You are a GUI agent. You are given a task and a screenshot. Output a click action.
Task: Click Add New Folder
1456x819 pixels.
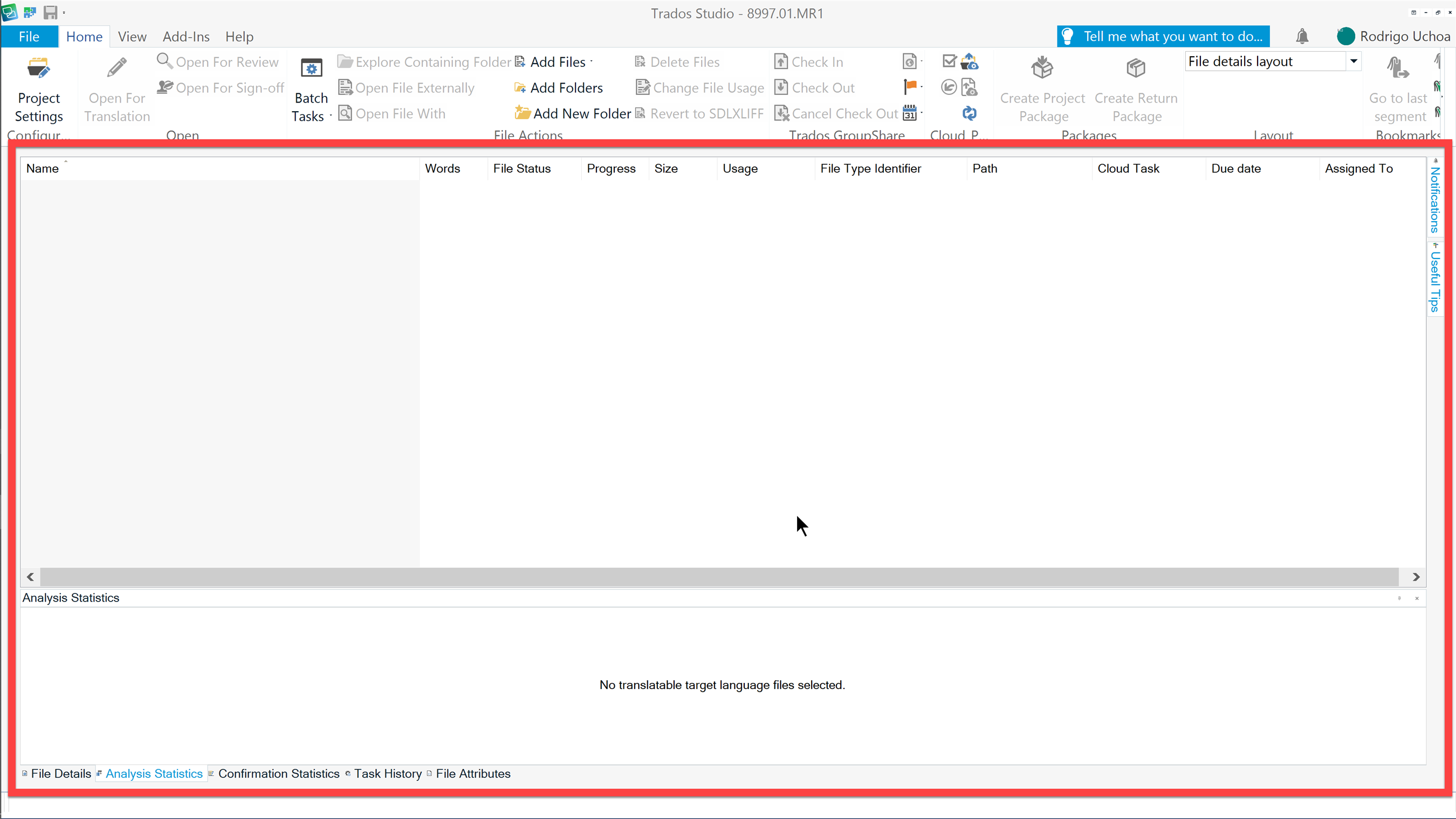point(573,114)
